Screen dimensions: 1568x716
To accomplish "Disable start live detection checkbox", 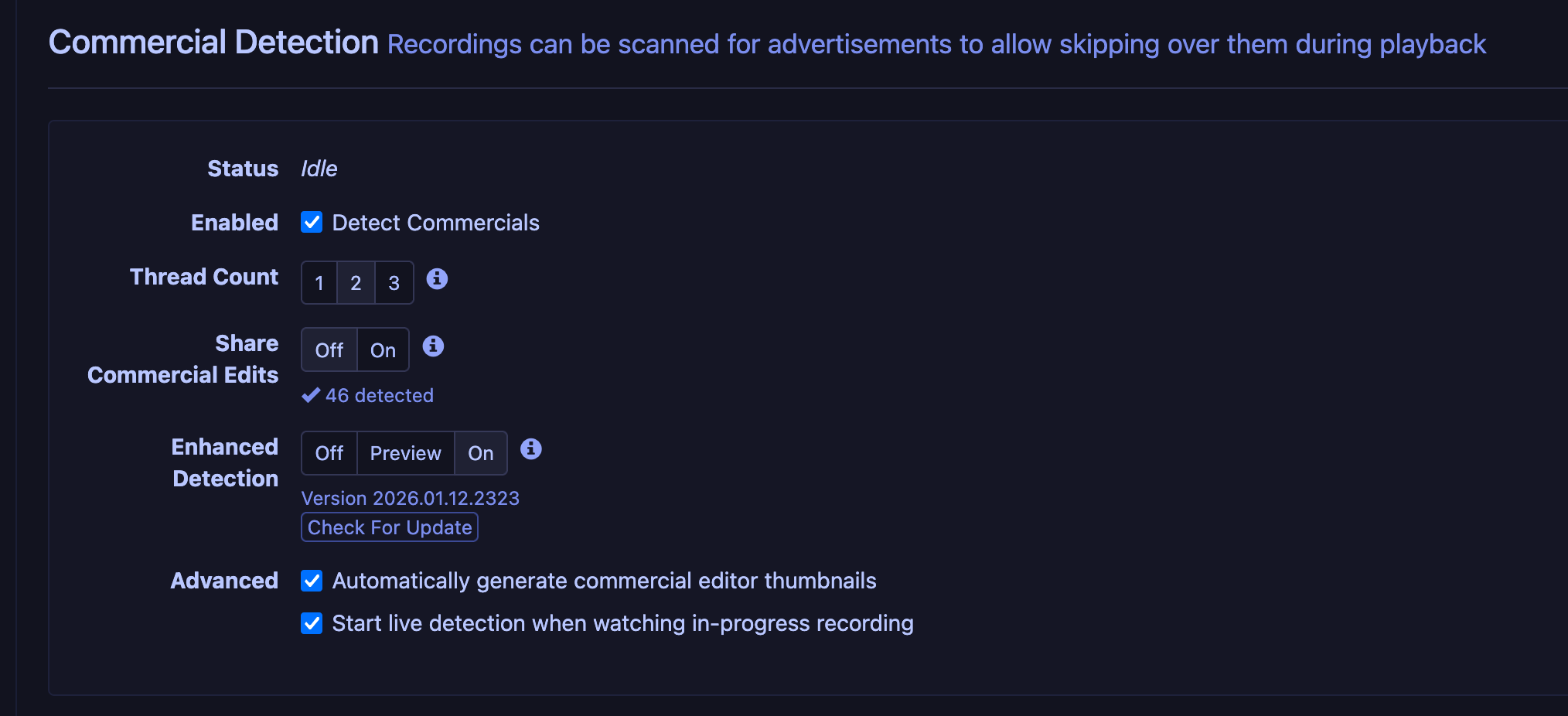I will point(312,623).
